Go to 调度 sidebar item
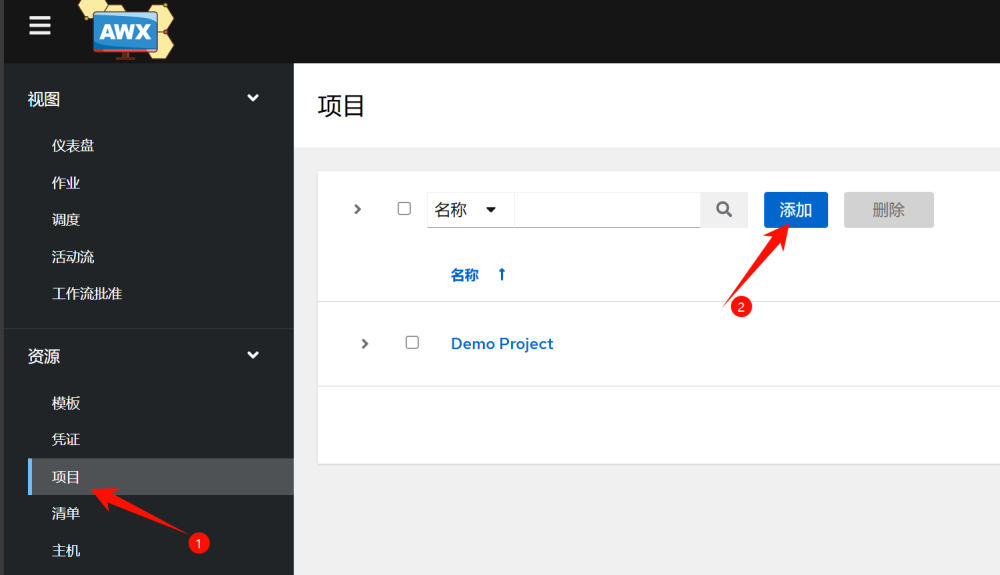This screenshot has height=575, width=1000. tap(66, 220)
